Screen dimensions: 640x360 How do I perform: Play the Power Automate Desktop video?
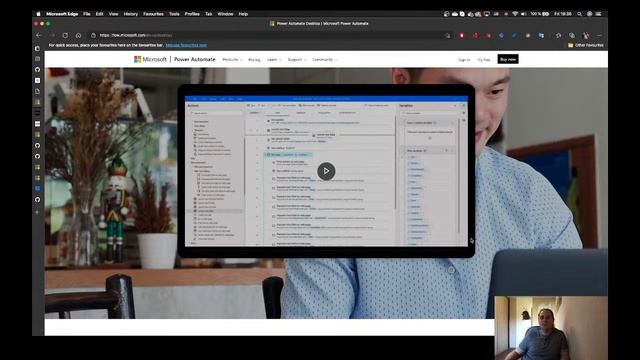[x=326, y=171]
